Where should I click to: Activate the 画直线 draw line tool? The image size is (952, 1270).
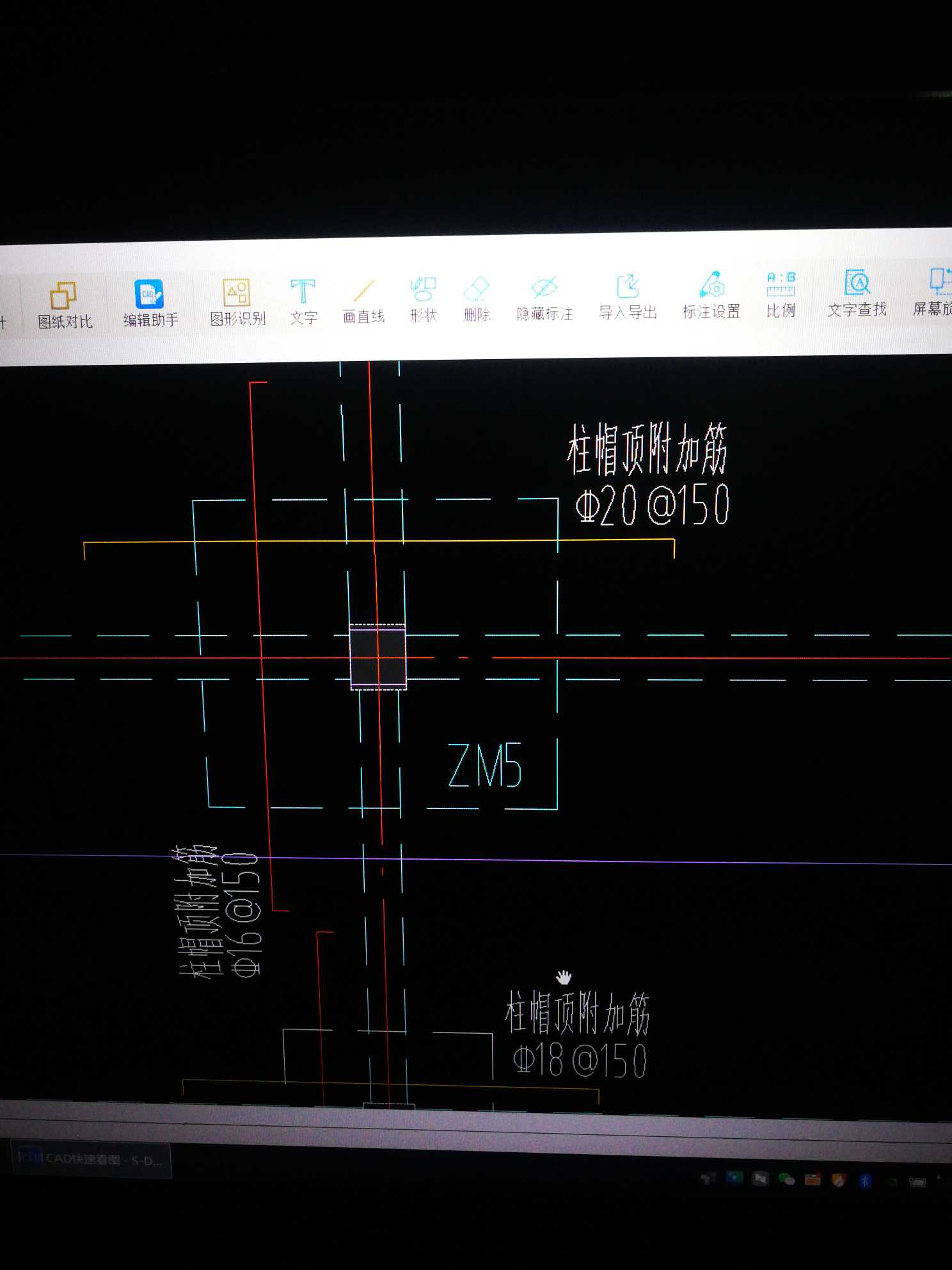pos(363,301)
